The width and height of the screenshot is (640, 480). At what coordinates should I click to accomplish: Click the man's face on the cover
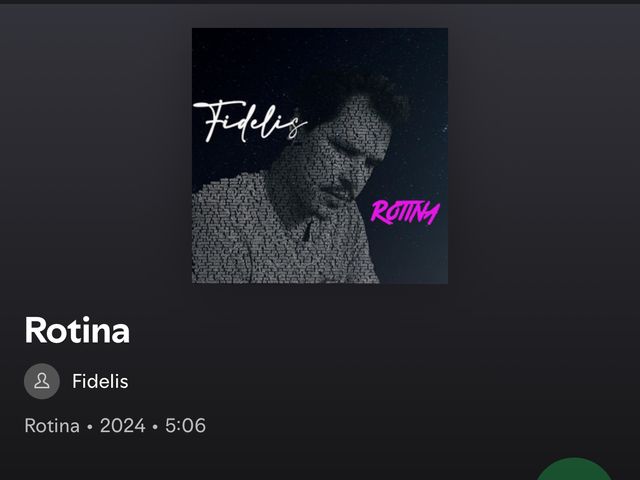347,161
